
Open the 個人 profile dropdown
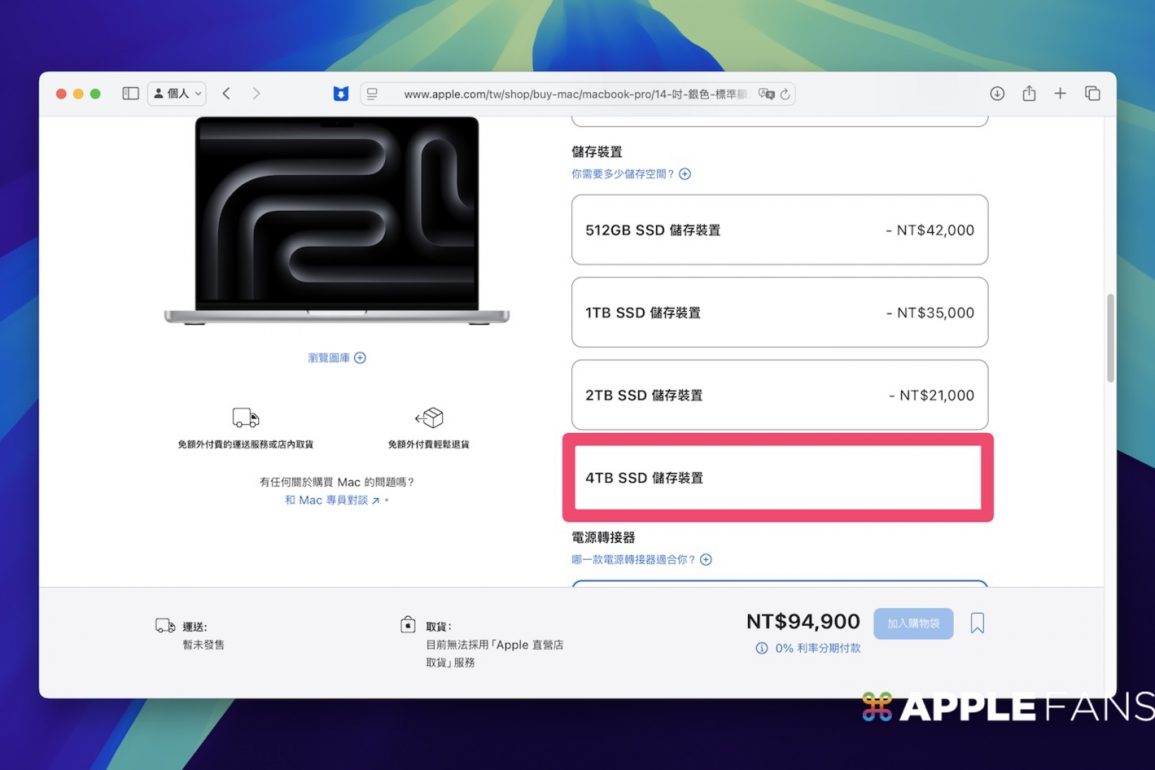(177, 93)
